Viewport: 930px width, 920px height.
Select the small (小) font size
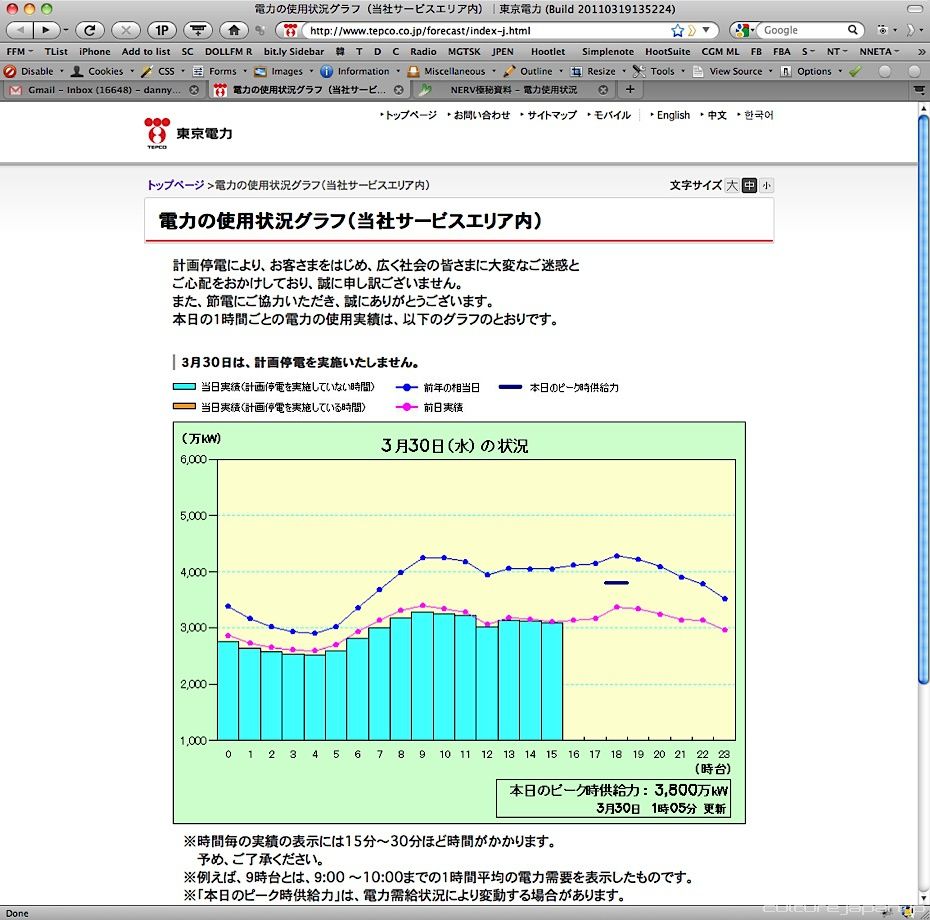coord(766,185)
